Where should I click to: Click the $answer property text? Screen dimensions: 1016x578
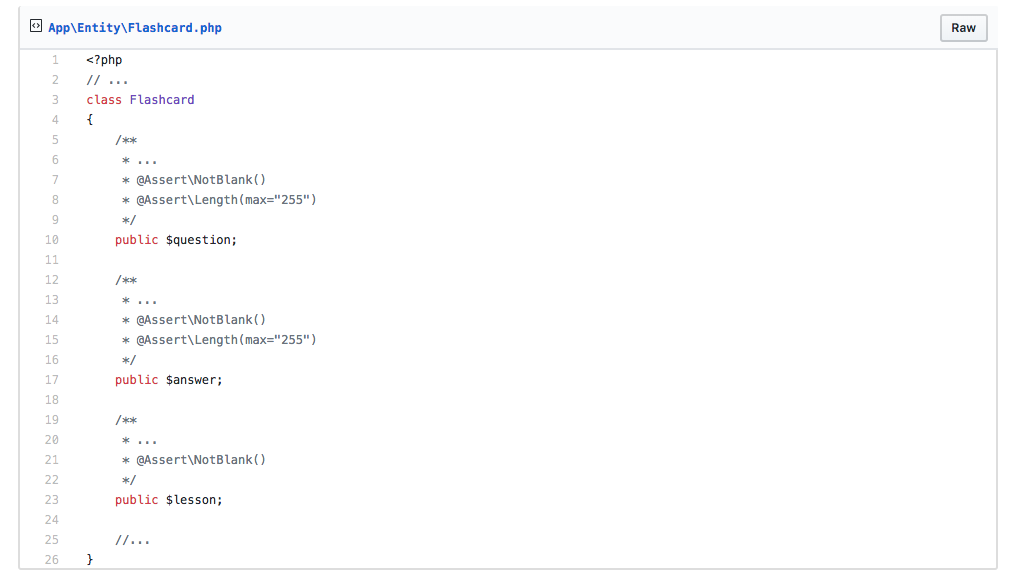click(x=194, y=380)
